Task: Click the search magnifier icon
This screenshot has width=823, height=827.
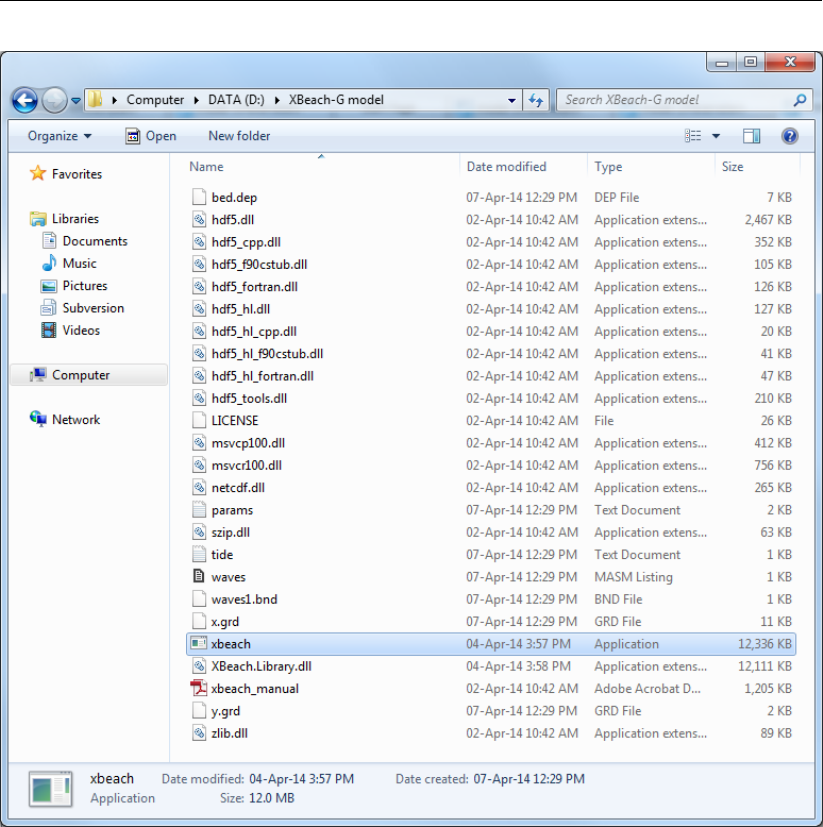Action: [800, 100]
